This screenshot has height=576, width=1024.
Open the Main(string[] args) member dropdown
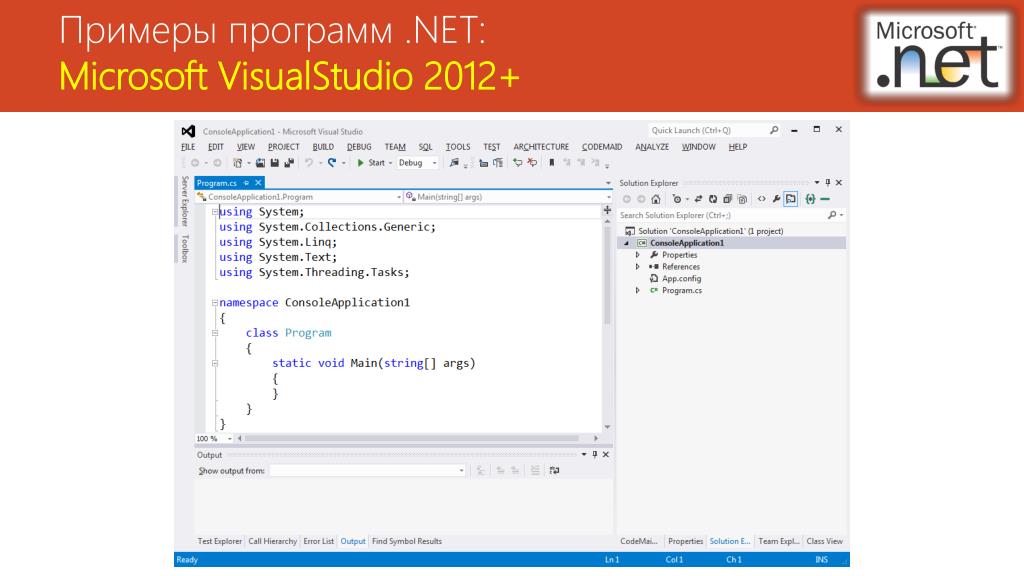(x=508, y=197)
